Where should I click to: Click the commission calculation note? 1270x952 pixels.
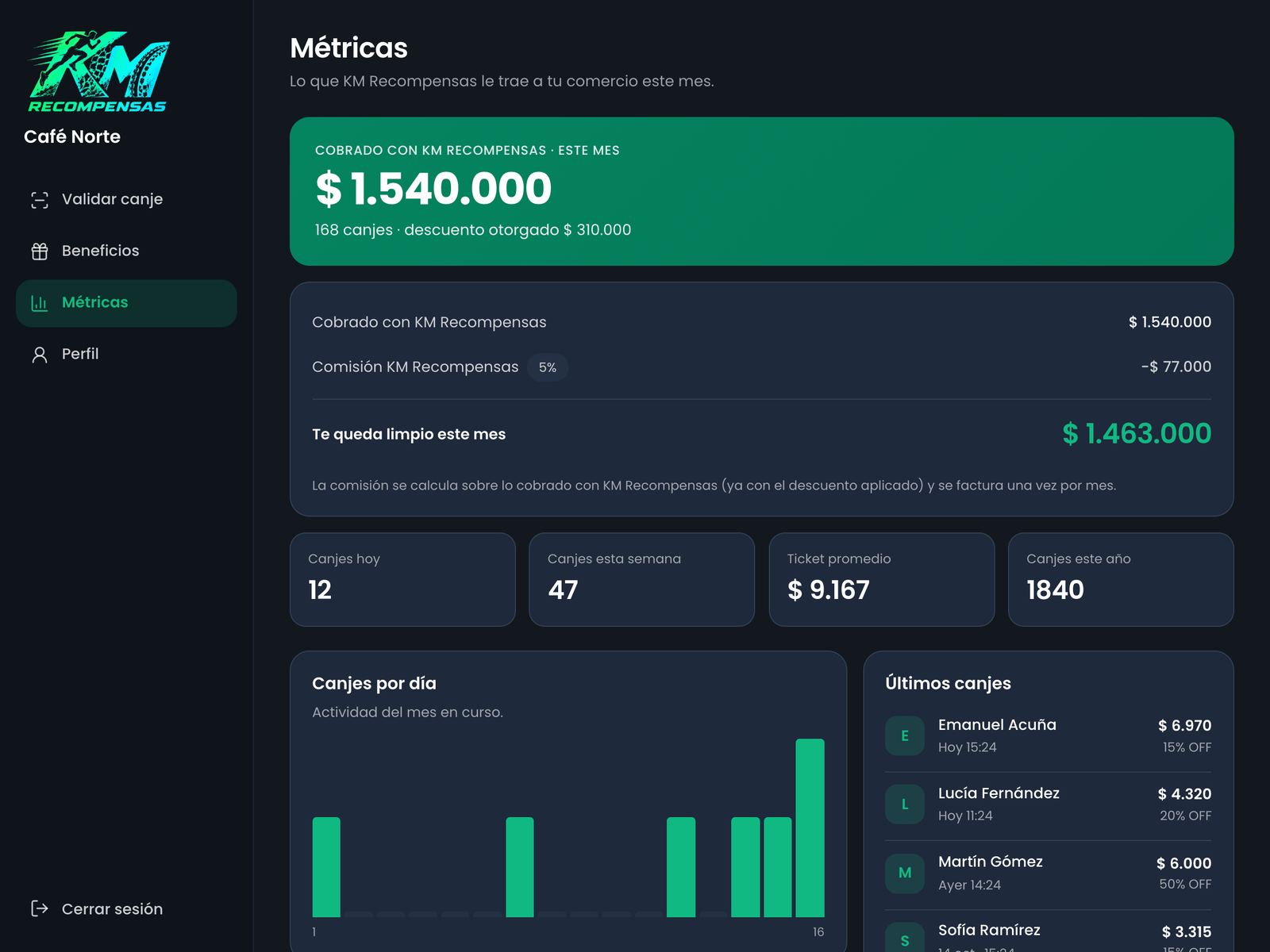pos(714,486)
